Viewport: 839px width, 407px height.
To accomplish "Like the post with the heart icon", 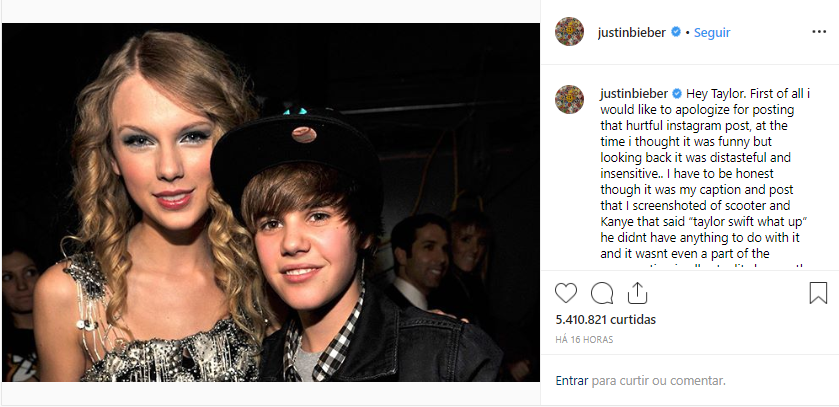I will [x=566, y=293].
